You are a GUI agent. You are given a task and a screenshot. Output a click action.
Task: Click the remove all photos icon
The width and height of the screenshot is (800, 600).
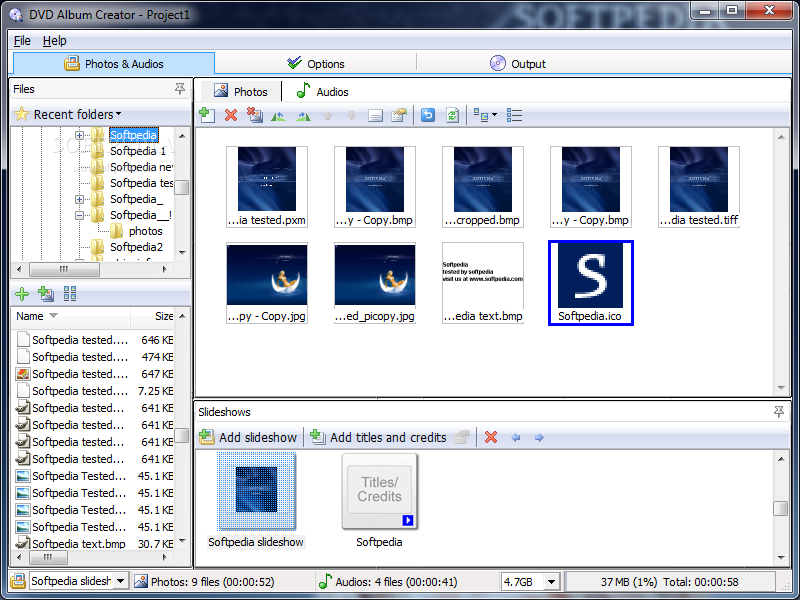255,115
